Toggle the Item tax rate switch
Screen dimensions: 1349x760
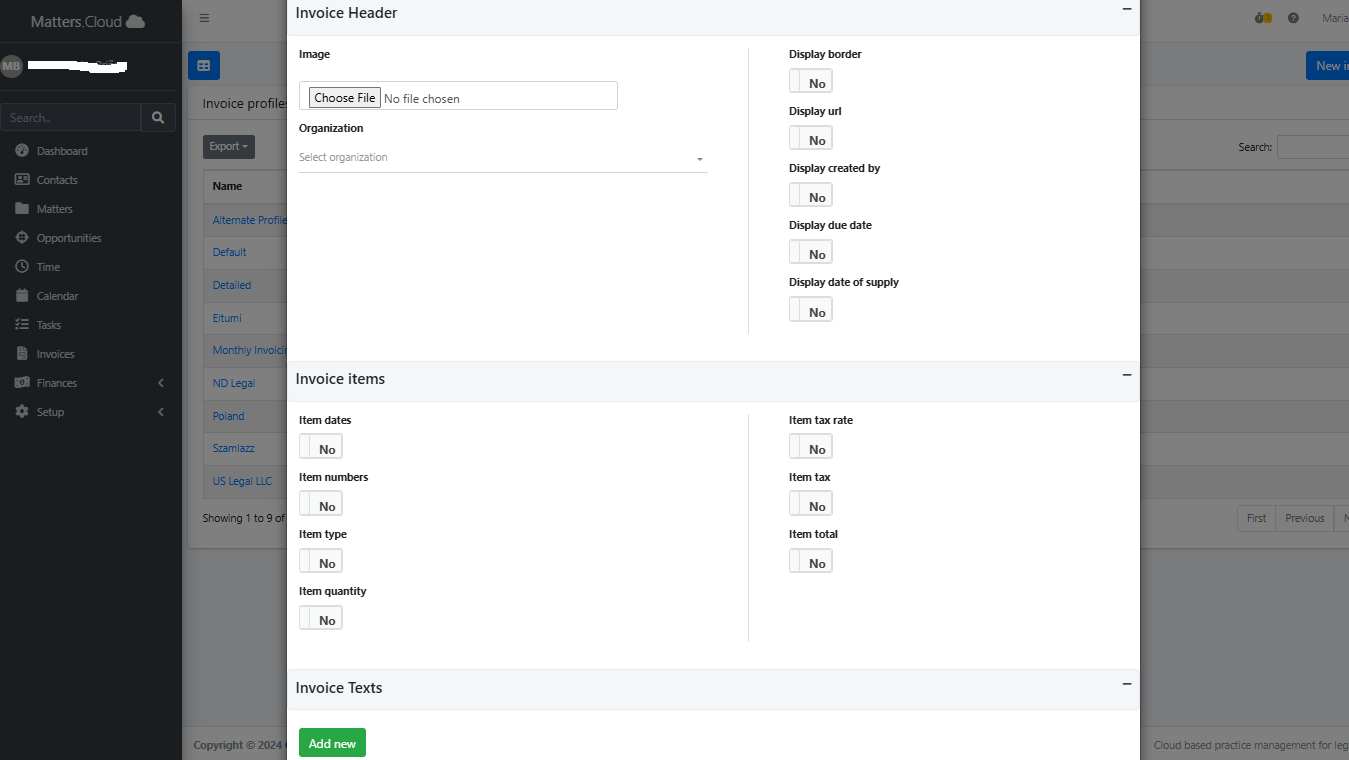[810, 448]
